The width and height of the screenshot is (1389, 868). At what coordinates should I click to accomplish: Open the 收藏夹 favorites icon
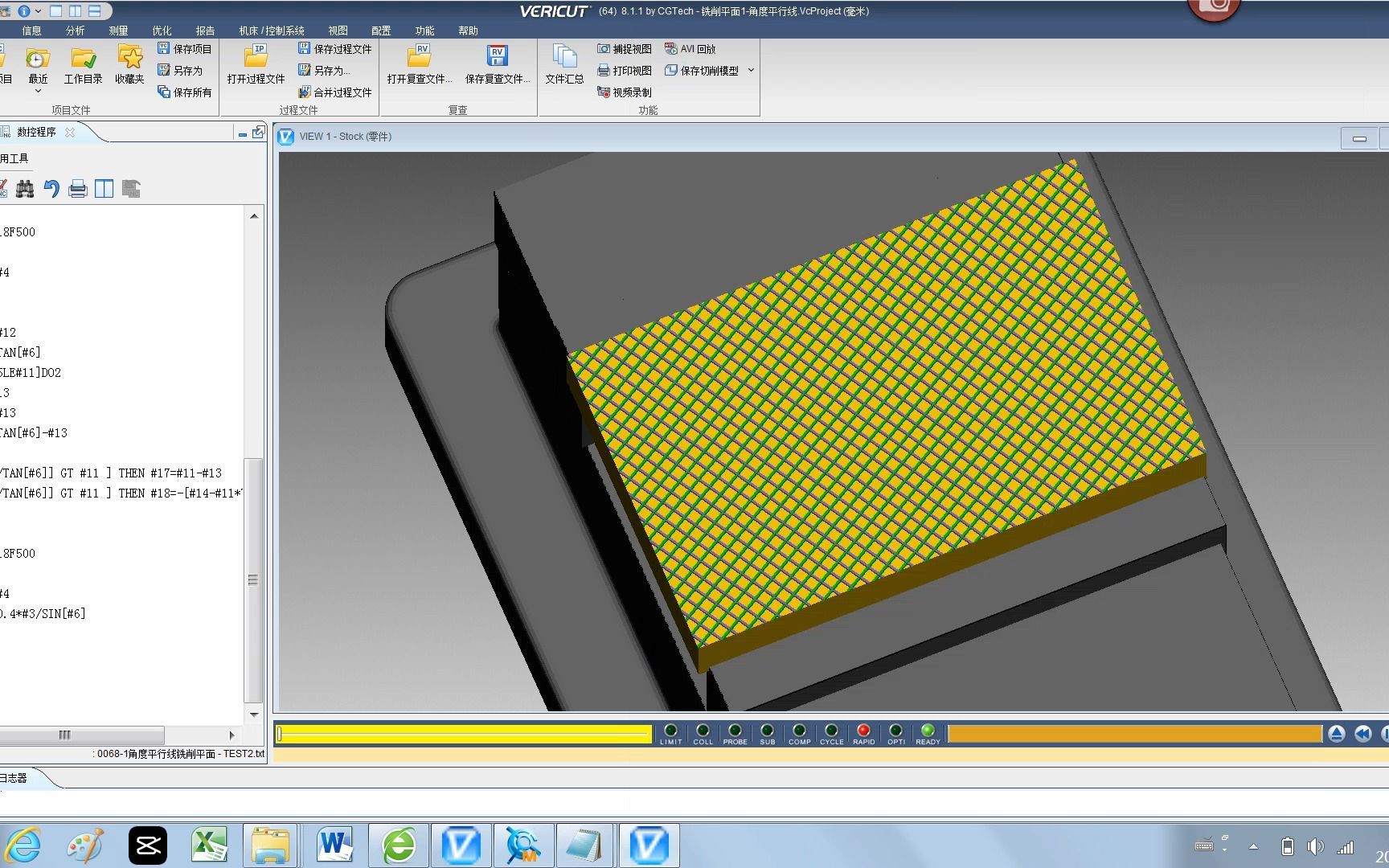click(x=129, y=66)
